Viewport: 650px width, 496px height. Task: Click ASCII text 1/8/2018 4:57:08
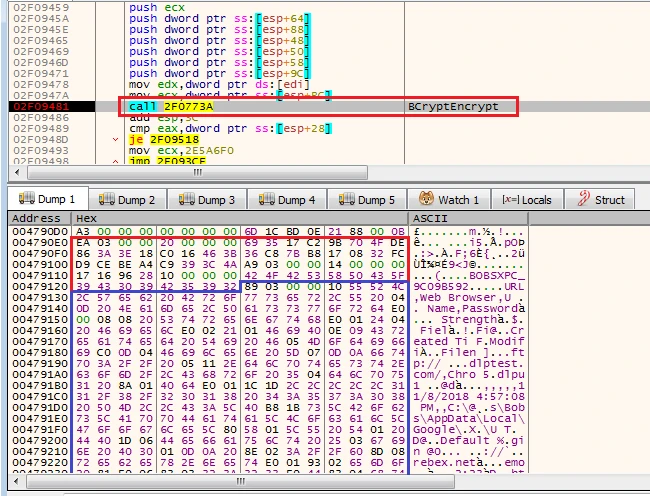[469, 397]
